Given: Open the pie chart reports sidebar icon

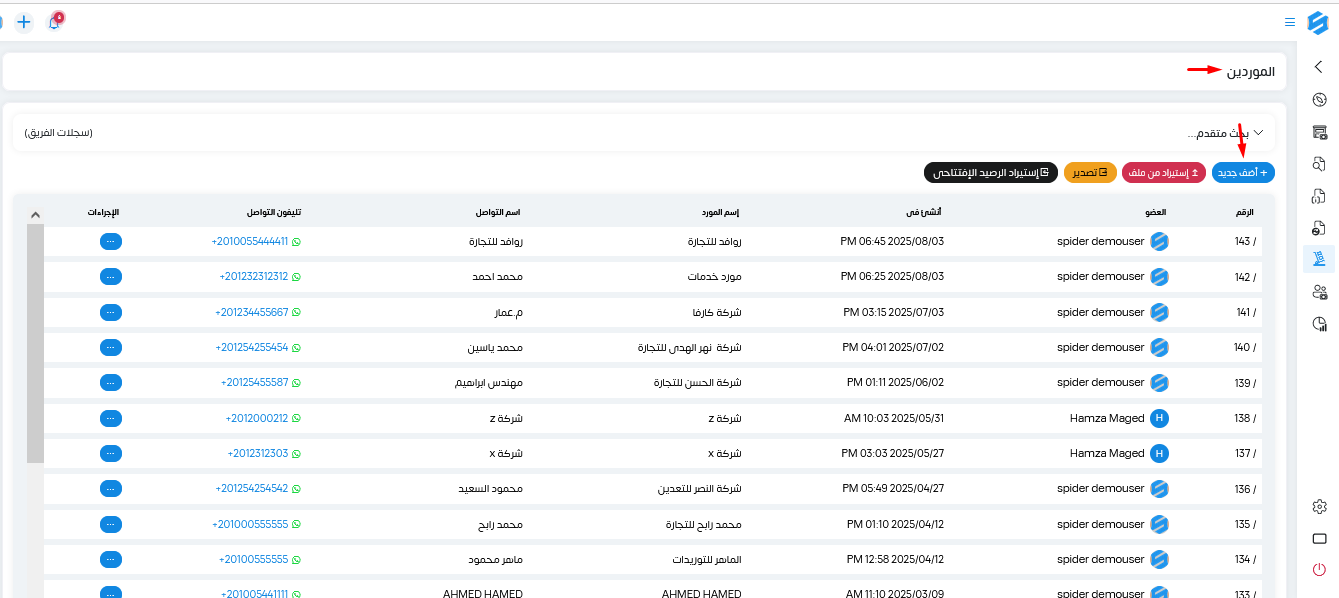Looking at the screenshot, I should click(1319, 324).
